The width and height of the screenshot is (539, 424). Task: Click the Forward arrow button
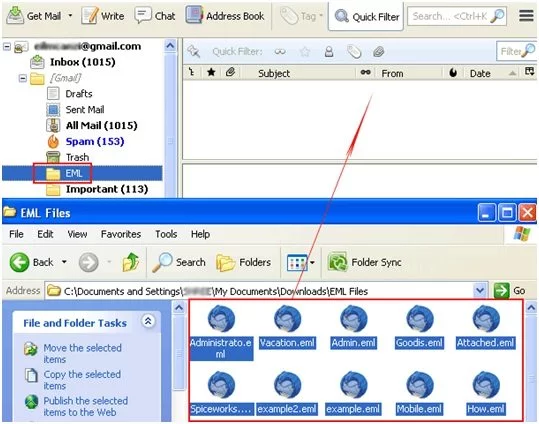[88, 262]
